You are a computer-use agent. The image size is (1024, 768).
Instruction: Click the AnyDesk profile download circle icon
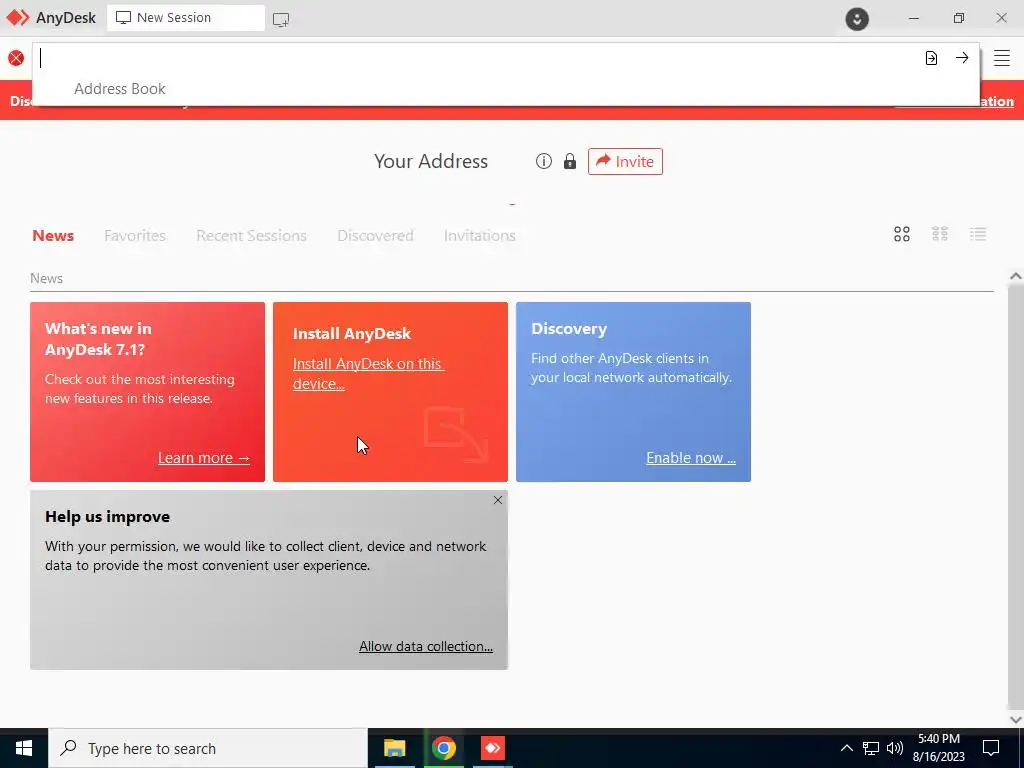coord(857,18)
